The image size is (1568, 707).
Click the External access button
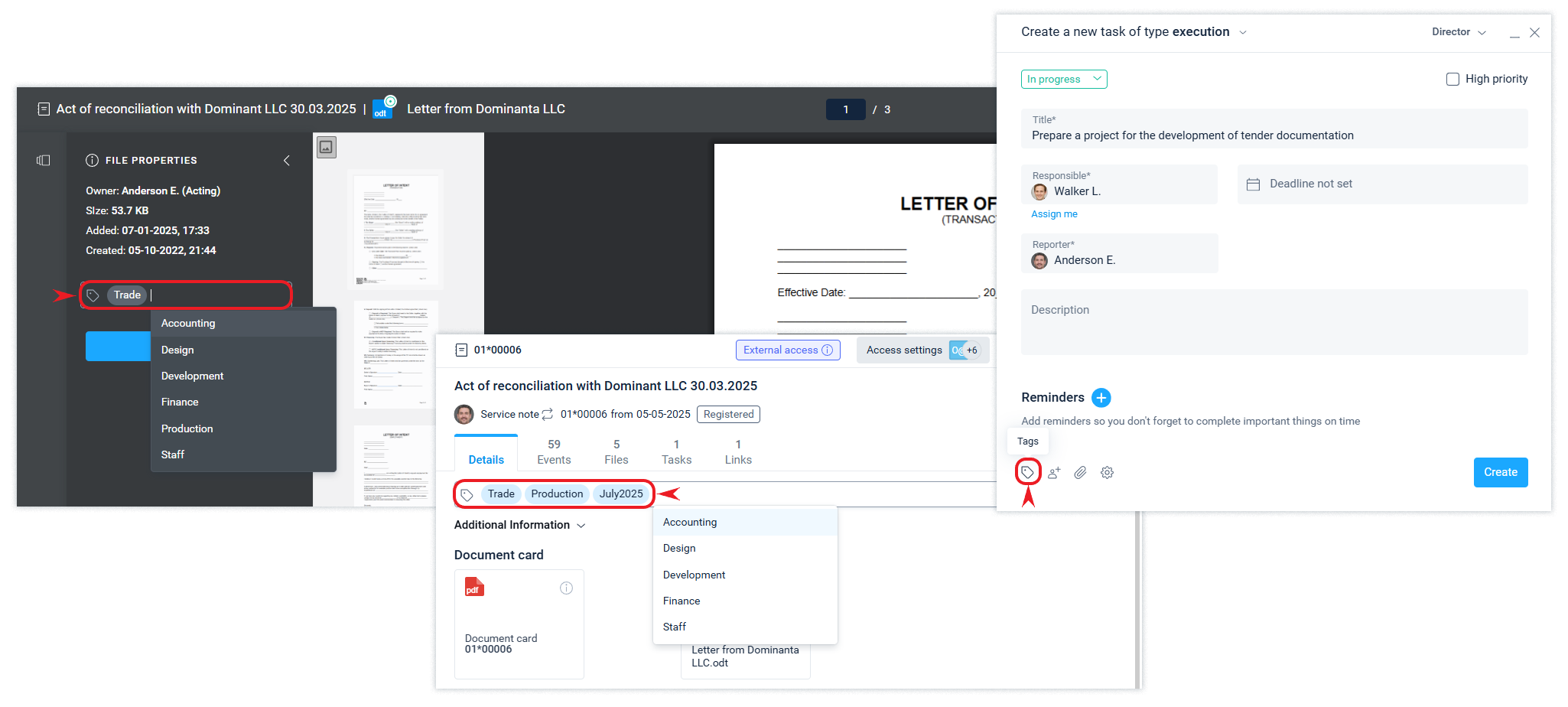click(787, 350)
